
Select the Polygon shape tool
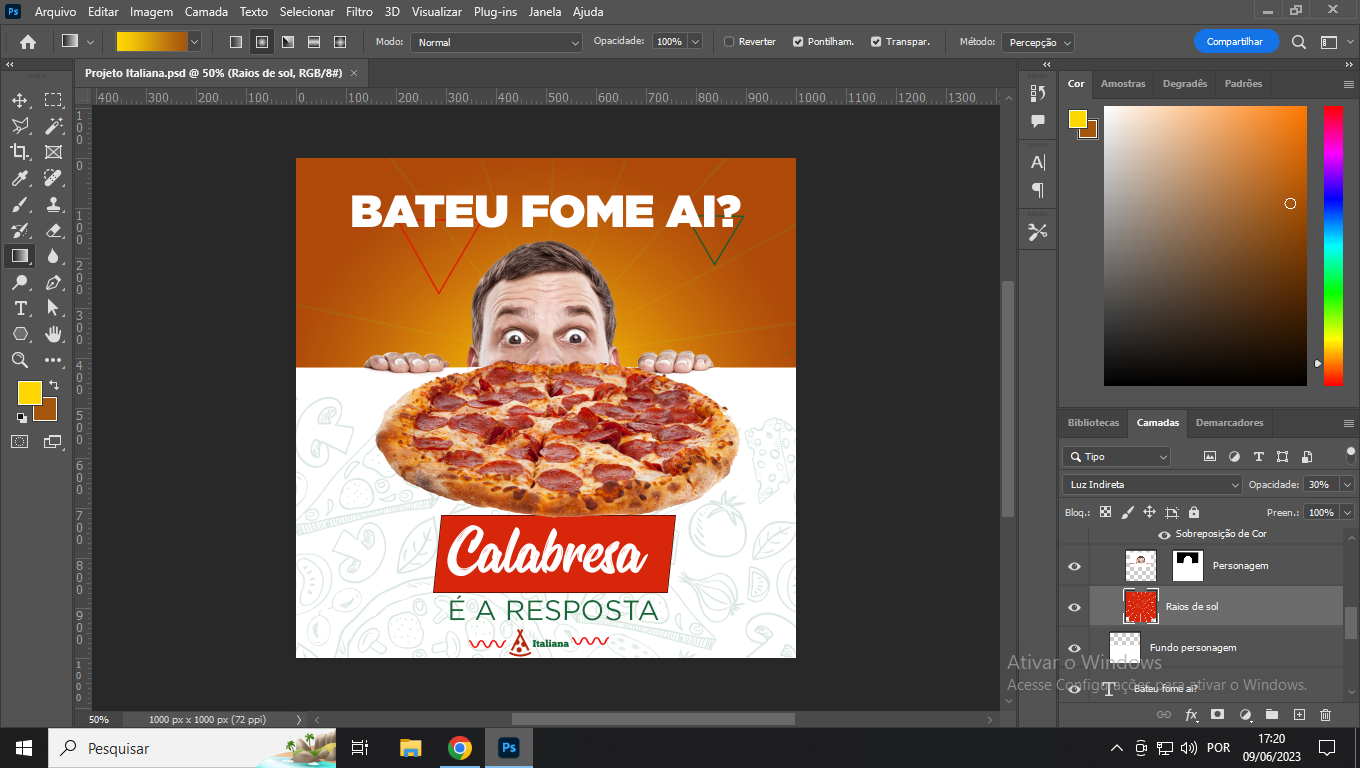20,334
